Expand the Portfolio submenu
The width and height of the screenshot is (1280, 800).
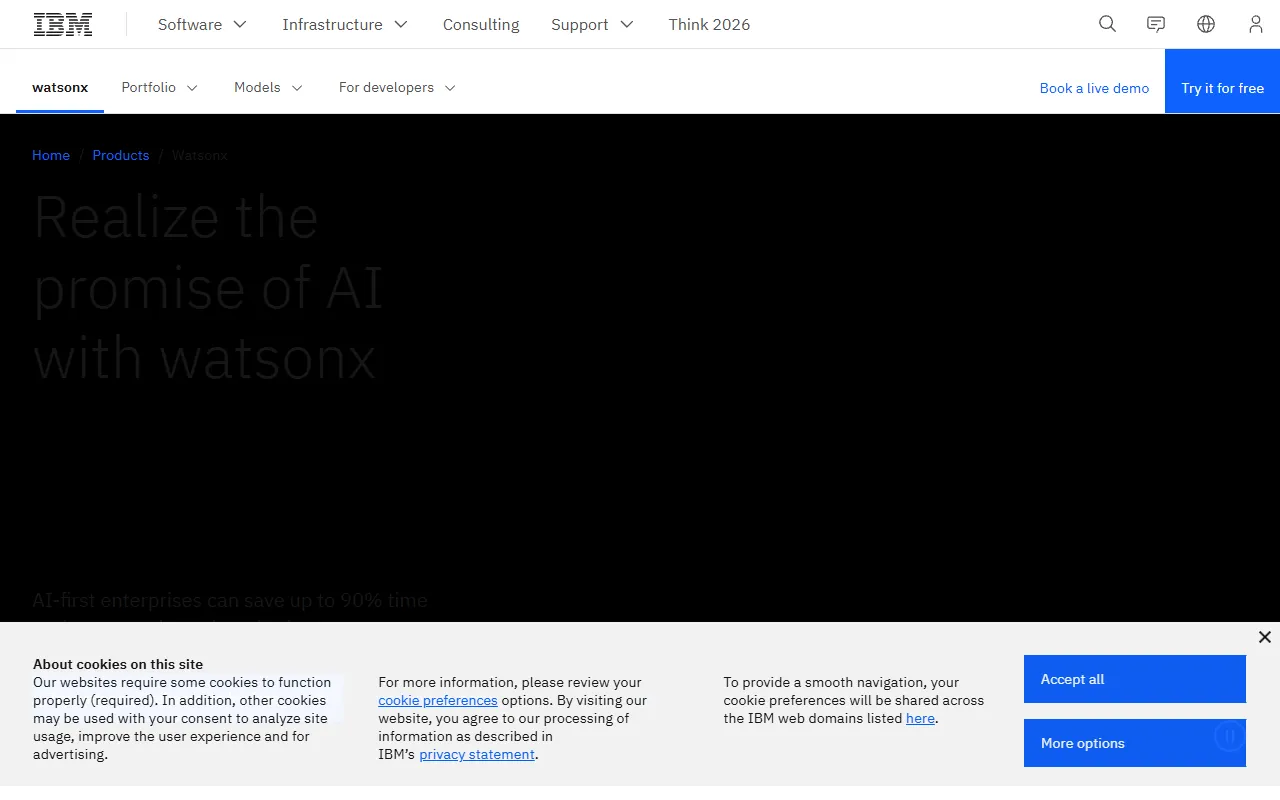(160, 88)
